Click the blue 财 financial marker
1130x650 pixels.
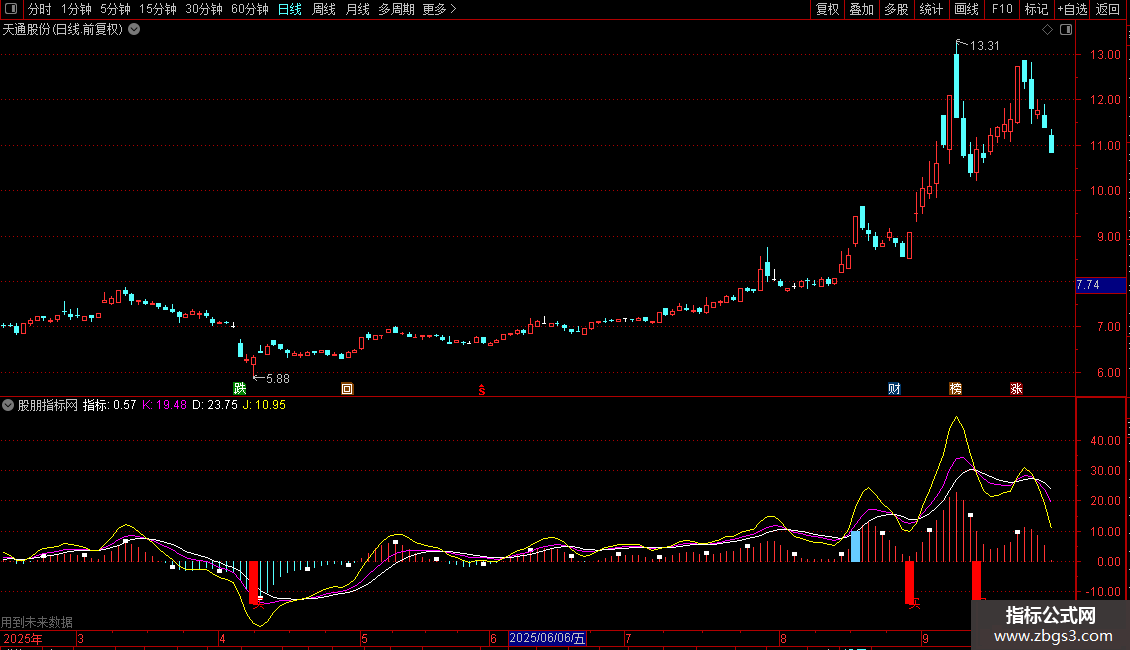pyautogui.click(x=894, y=388)
